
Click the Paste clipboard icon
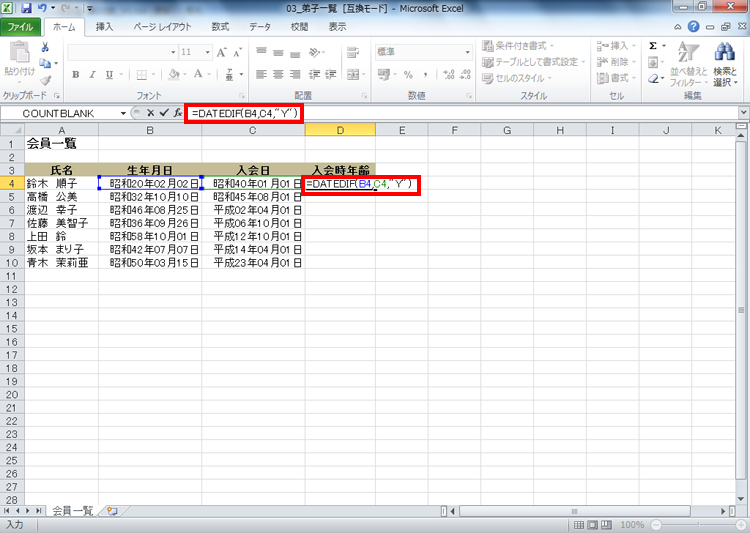click(19, 52)
